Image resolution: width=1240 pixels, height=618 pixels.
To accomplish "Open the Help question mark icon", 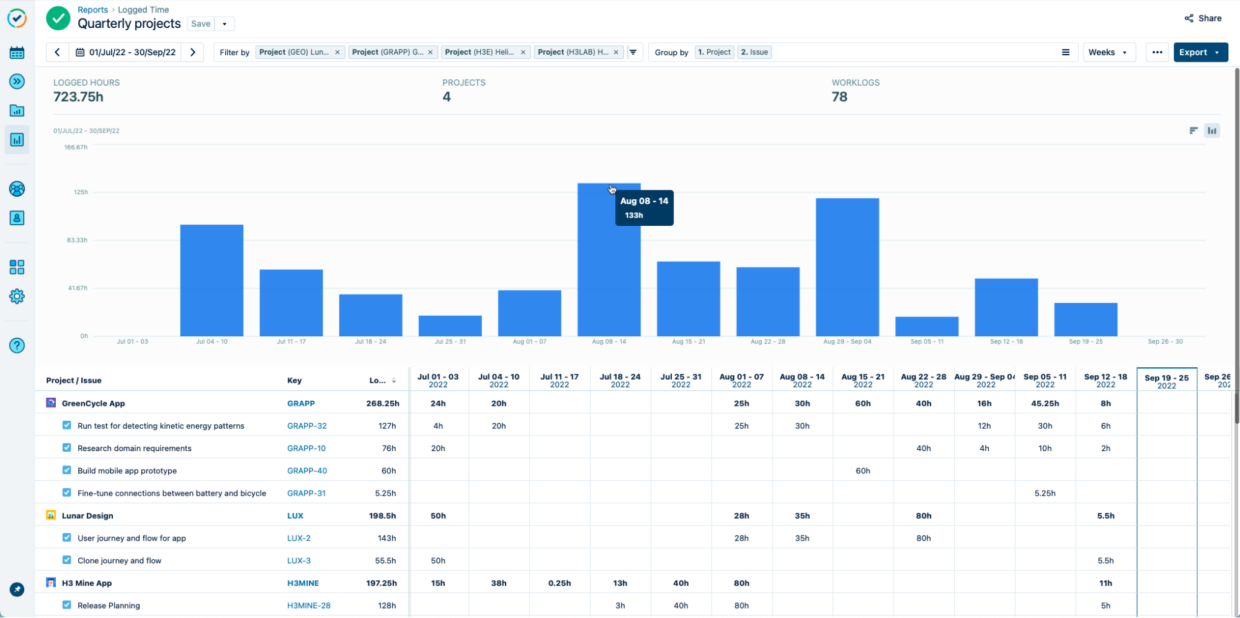I will 17,345.
